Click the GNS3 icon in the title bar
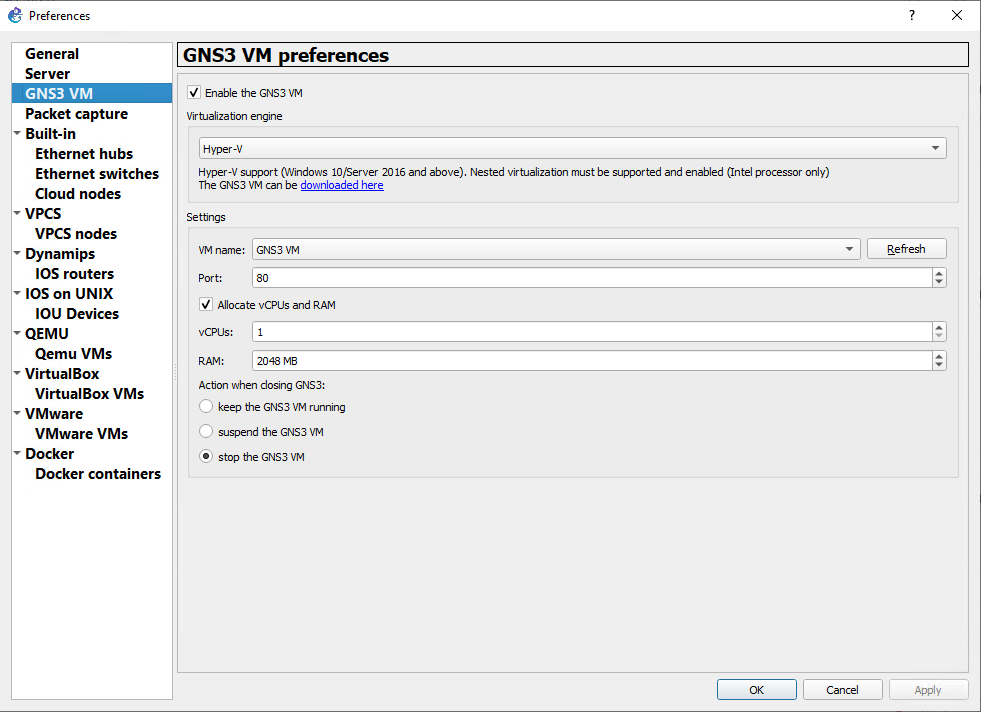981x712 pixels. (14, 15)
